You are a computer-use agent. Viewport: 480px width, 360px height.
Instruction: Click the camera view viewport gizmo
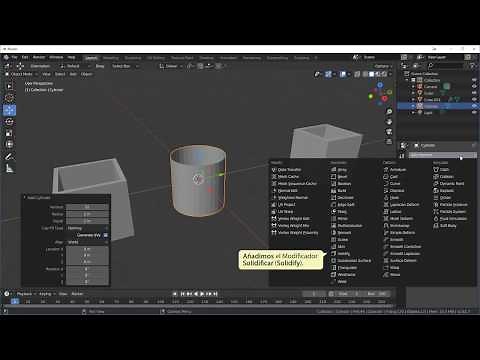click(x=389, y=132)
